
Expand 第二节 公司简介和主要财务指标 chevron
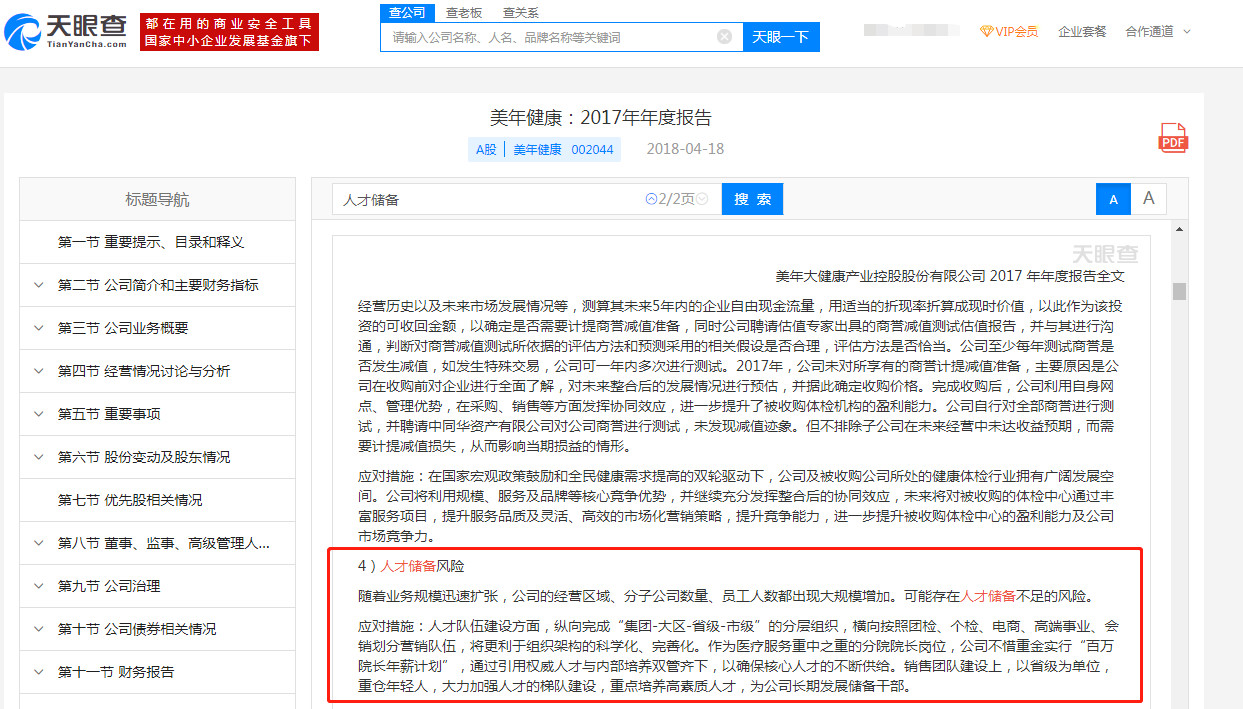[39, 285]
